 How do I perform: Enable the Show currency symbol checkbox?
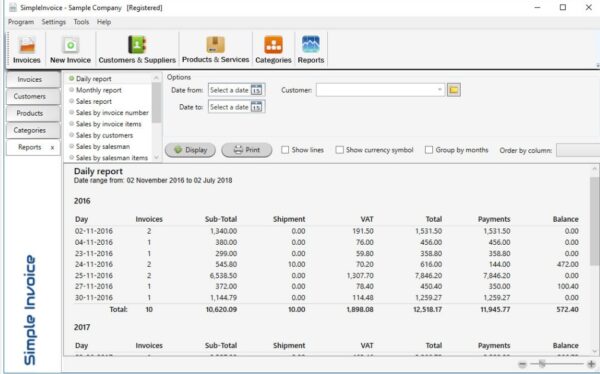click(339, 150)
